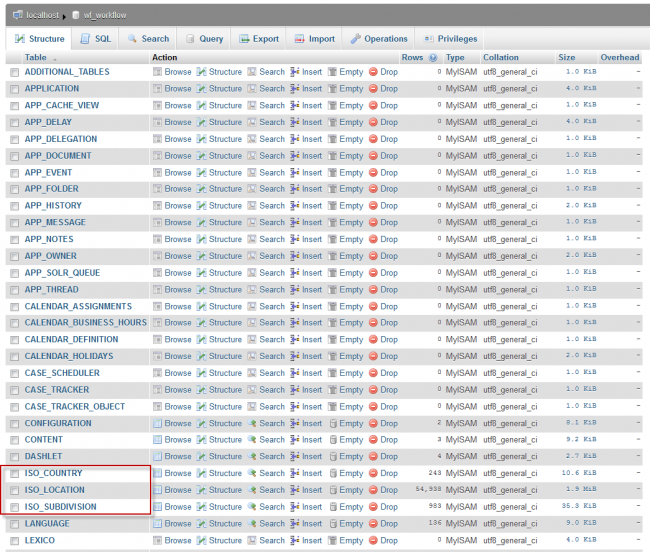
Task: Click Drop icon for the ISO_LOCATION row
Action: (x=373, y=490)
